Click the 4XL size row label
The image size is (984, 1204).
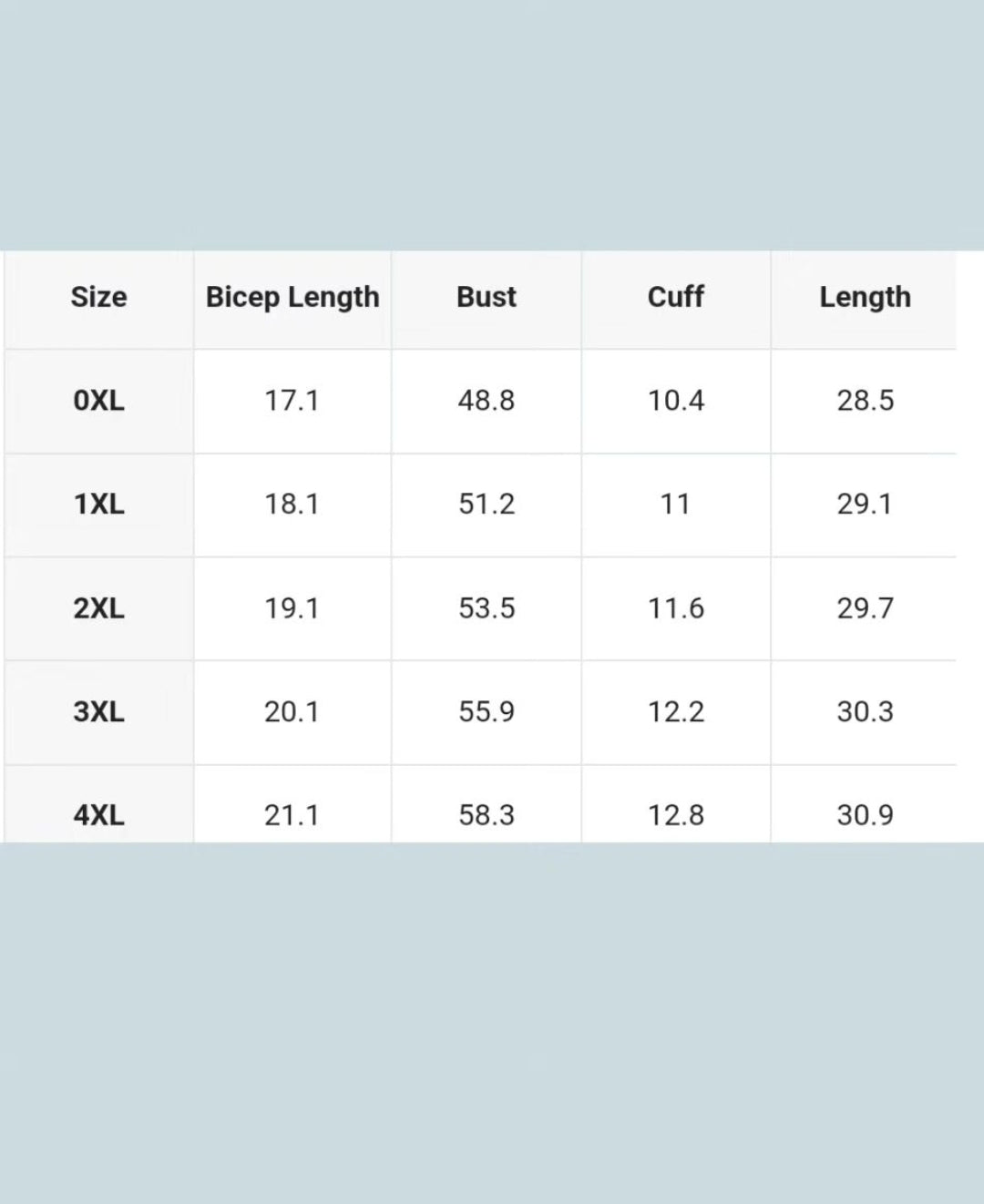[98, 815]
